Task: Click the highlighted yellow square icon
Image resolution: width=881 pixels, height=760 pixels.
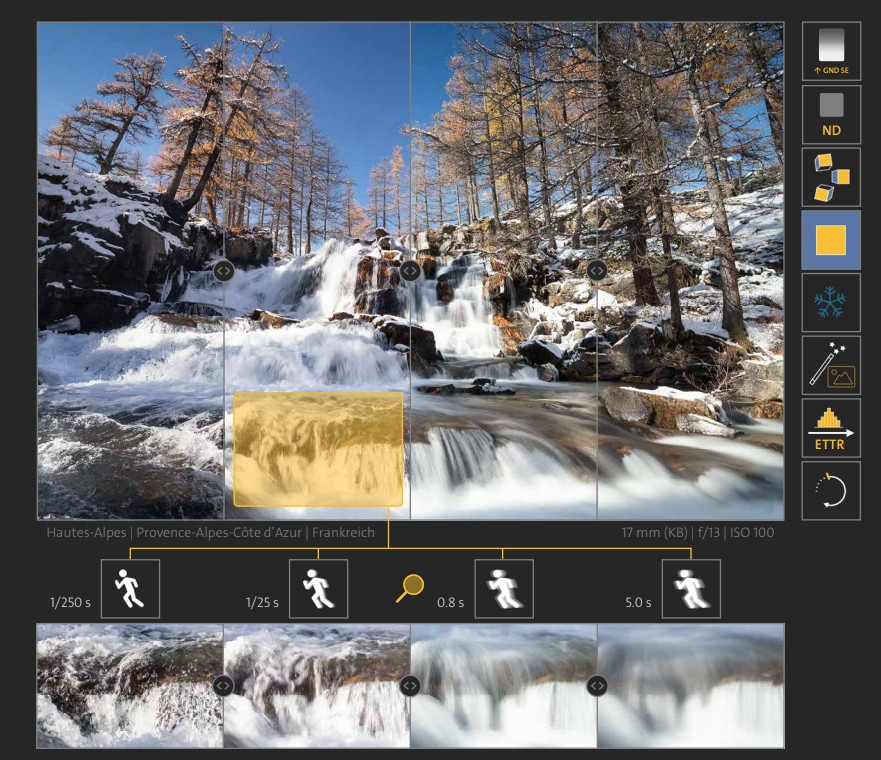Action: pos(831,240)
